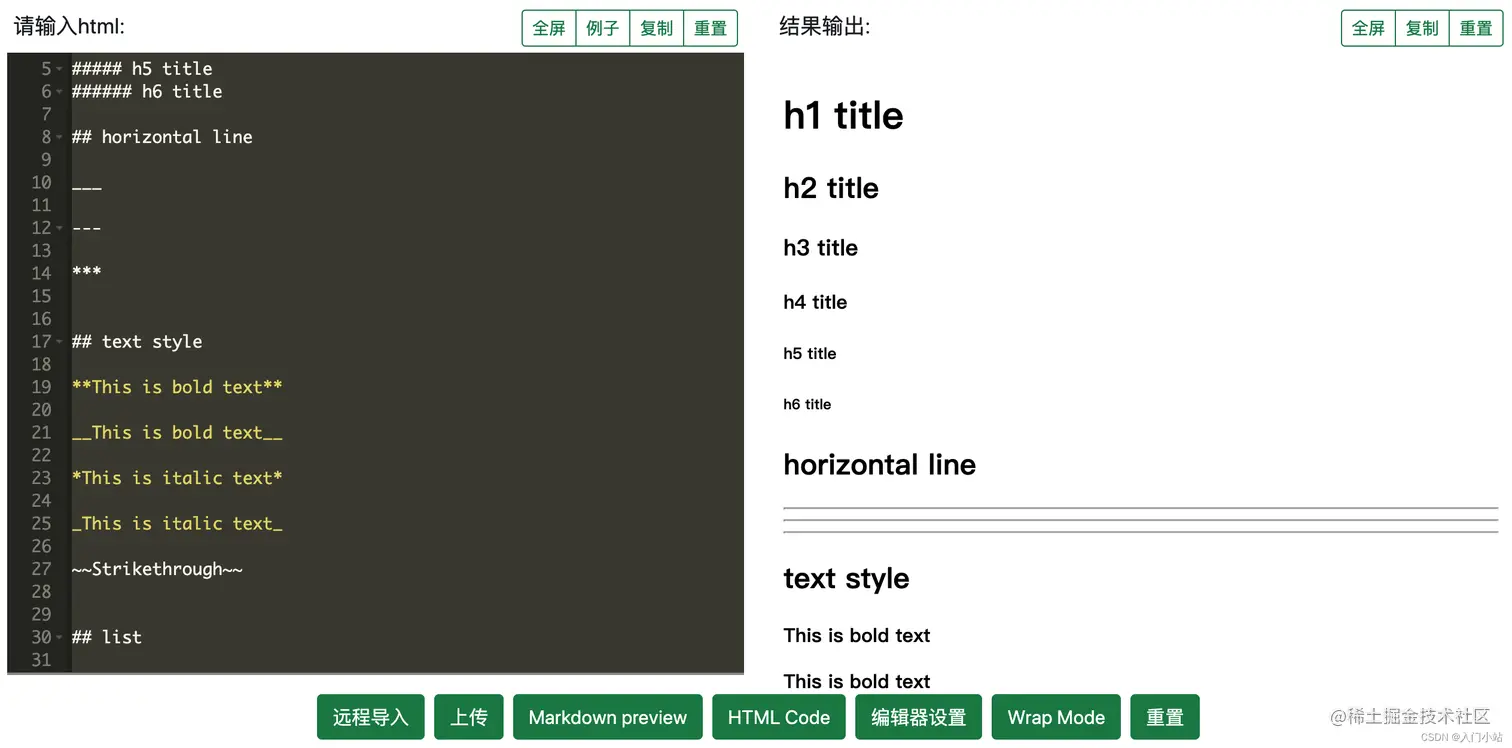1512x748 pixels.
Task: Click 例子 example button
Action: point(603,28)
